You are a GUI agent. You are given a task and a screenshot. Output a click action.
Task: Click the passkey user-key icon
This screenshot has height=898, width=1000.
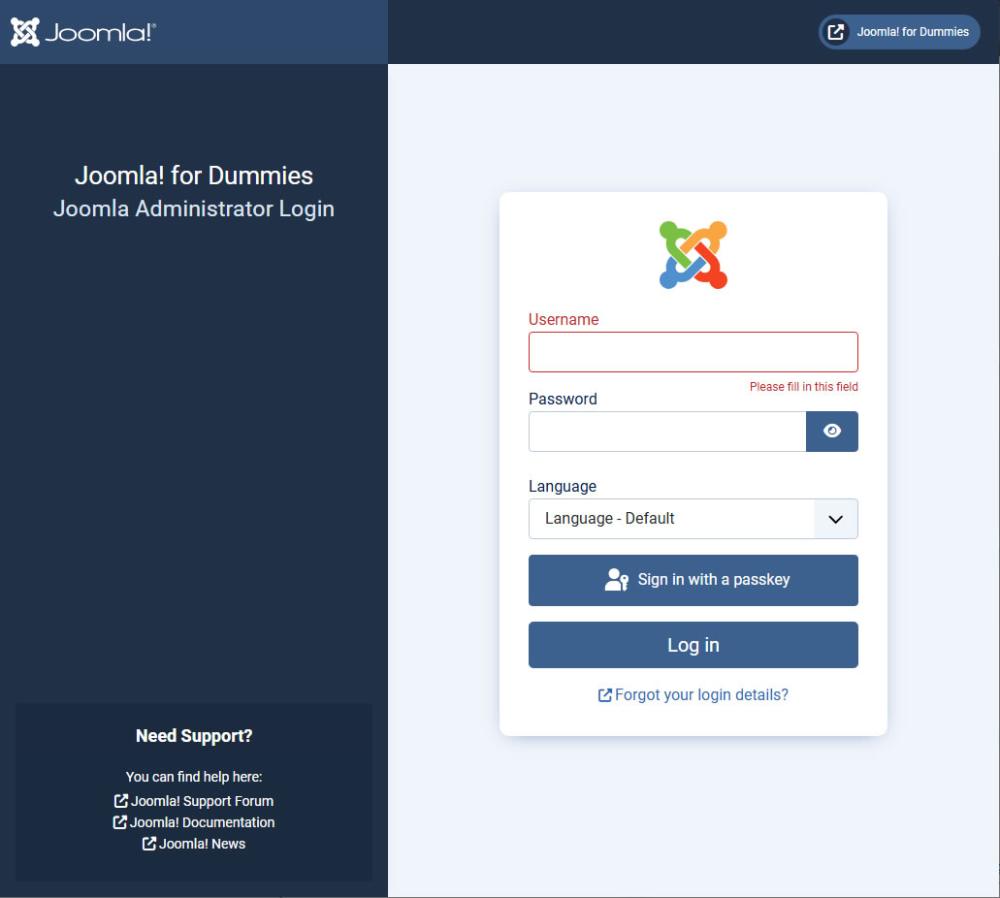click(x=616, y=580)
